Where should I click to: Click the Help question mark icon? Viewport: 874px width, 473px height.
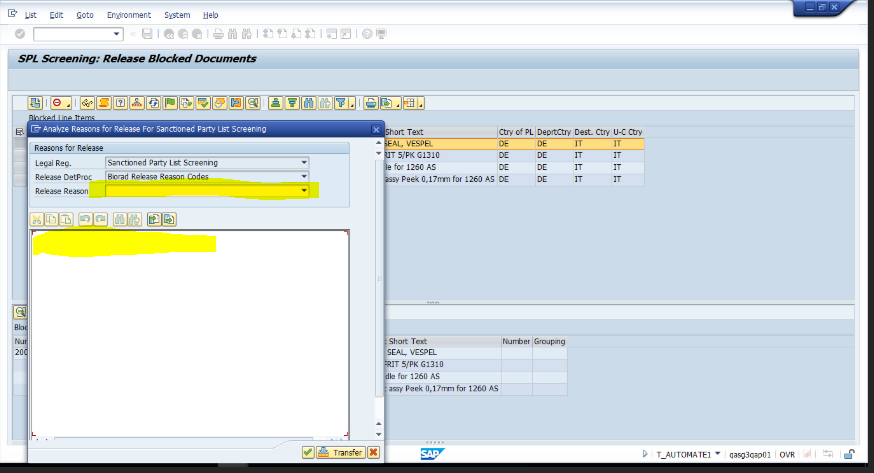pos(367,34)
